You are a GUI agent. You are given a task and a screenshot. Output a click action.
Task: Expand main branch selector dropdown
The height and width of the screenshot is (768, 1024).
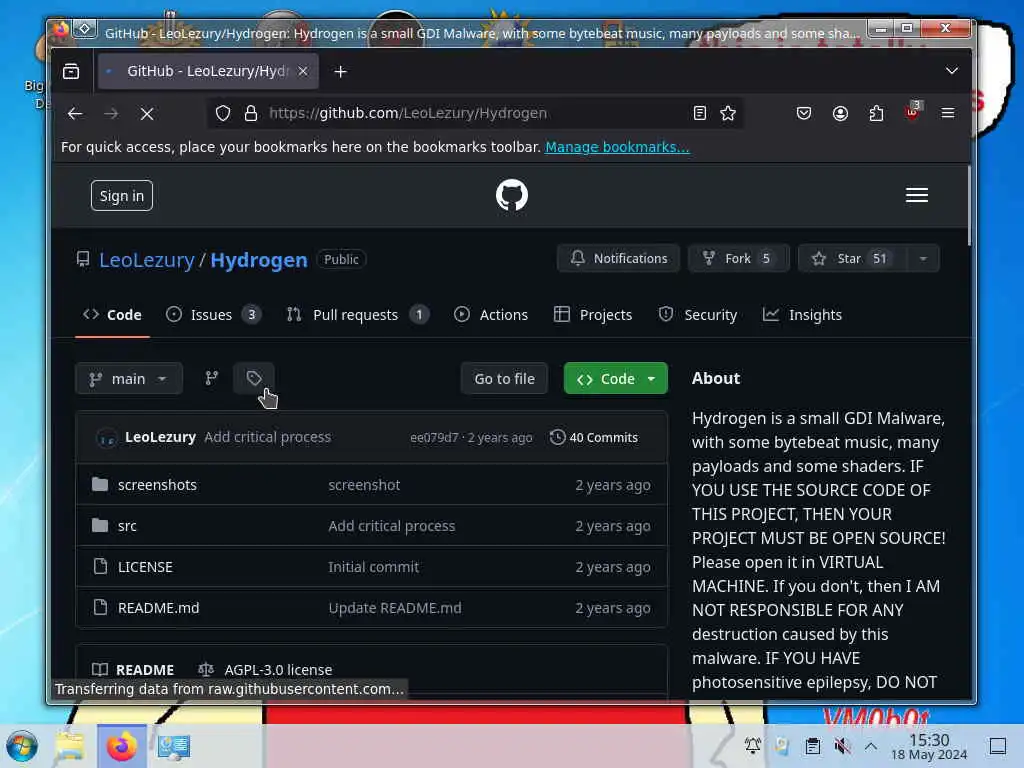[129, 379]
